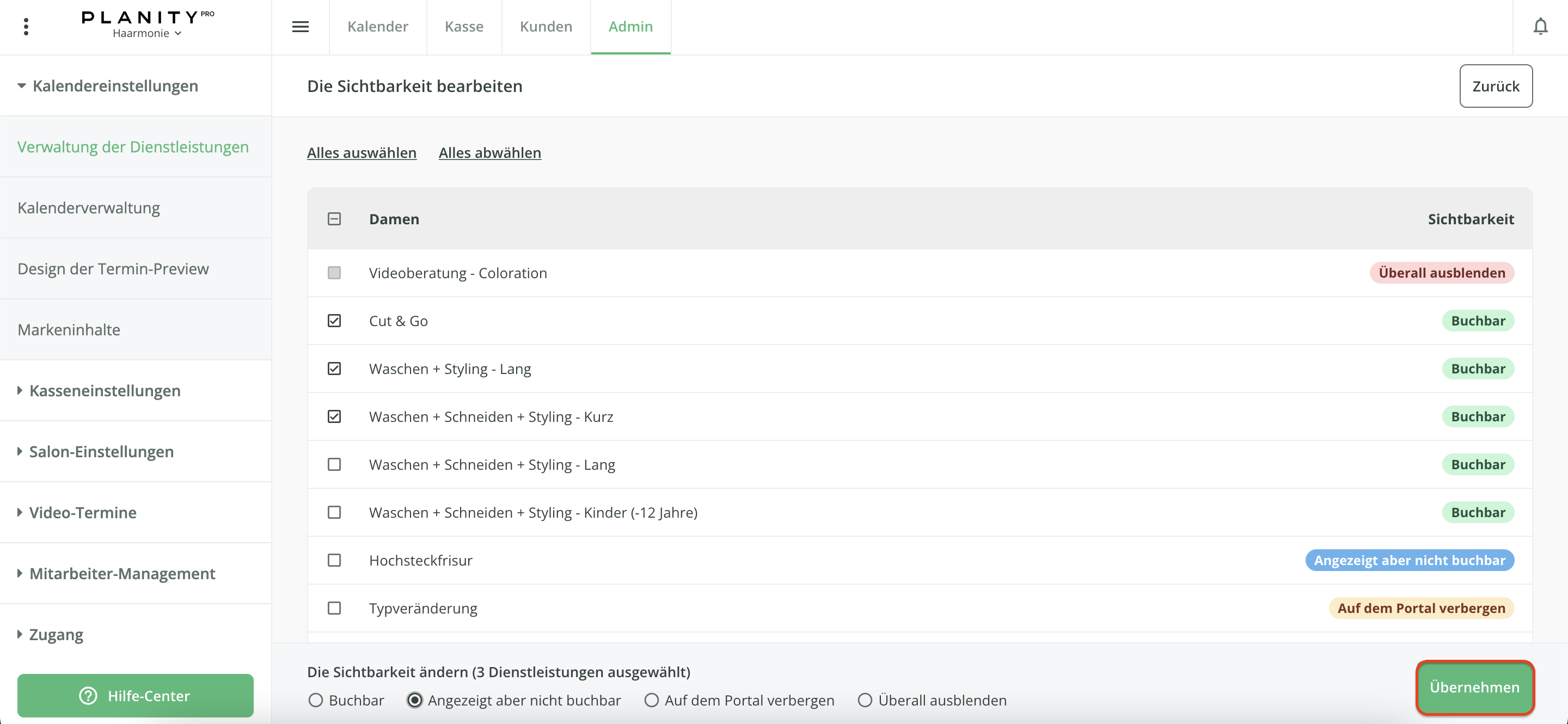Click the Buchbar badge for Cut & Go
Screen dimensions: 1568x724
click(1477, 321)
